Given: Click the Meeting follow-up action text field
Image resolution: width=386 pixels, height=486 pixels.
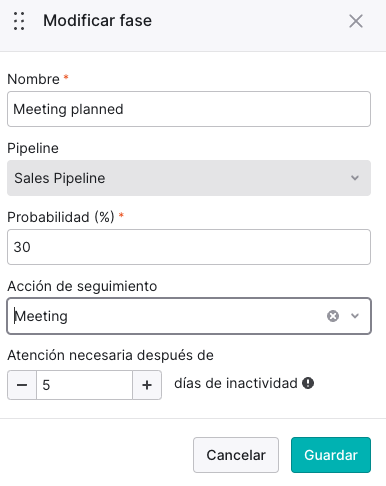Looking at the screenshot, I should coord(167,316).
